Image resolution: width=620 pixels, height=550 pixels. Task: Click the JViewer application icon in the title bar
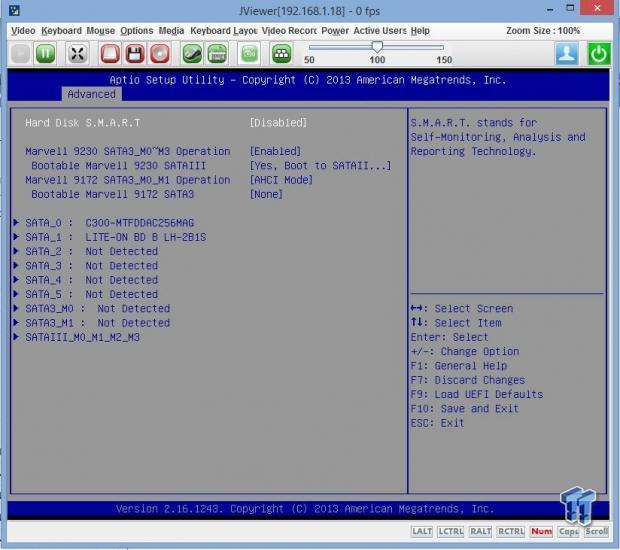point(15,10)
